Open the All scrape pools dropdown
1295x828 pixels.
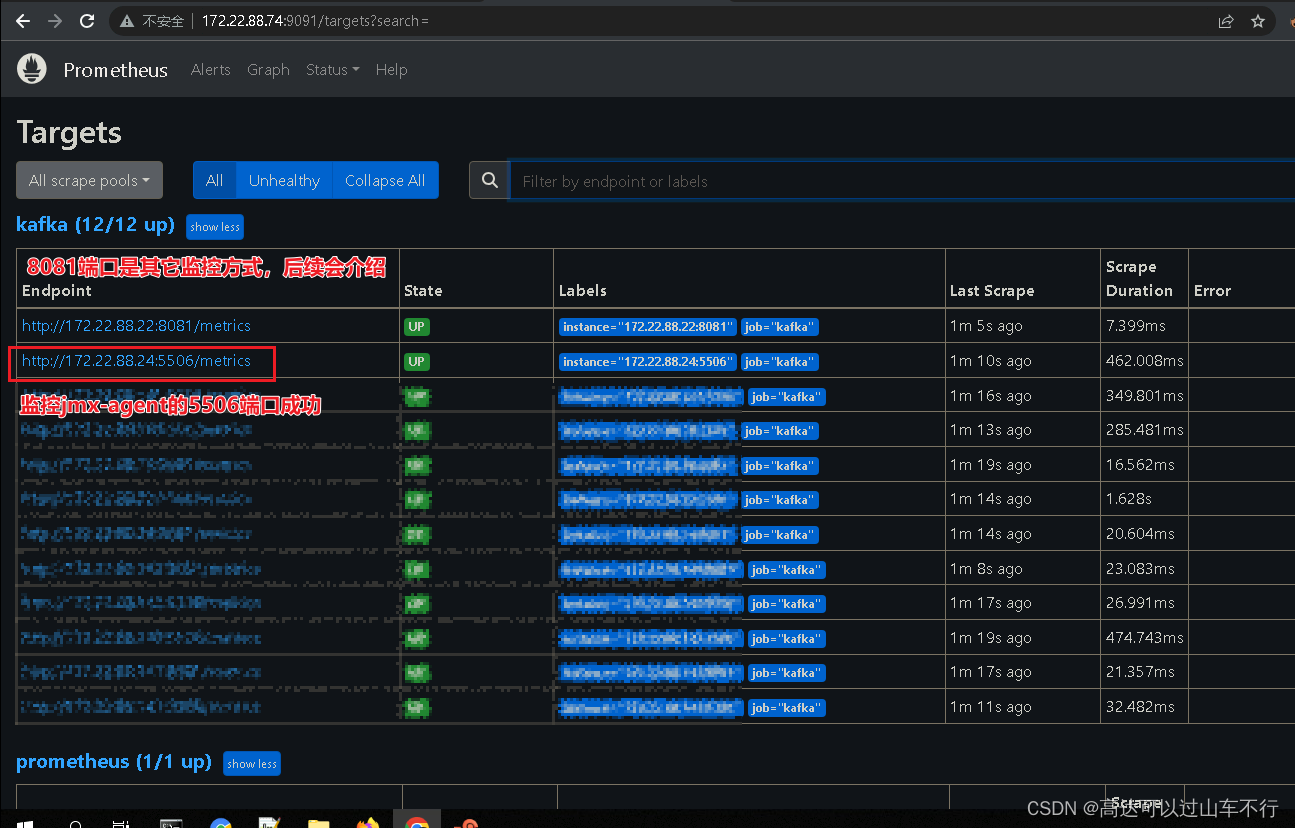[x=89, y=180]
